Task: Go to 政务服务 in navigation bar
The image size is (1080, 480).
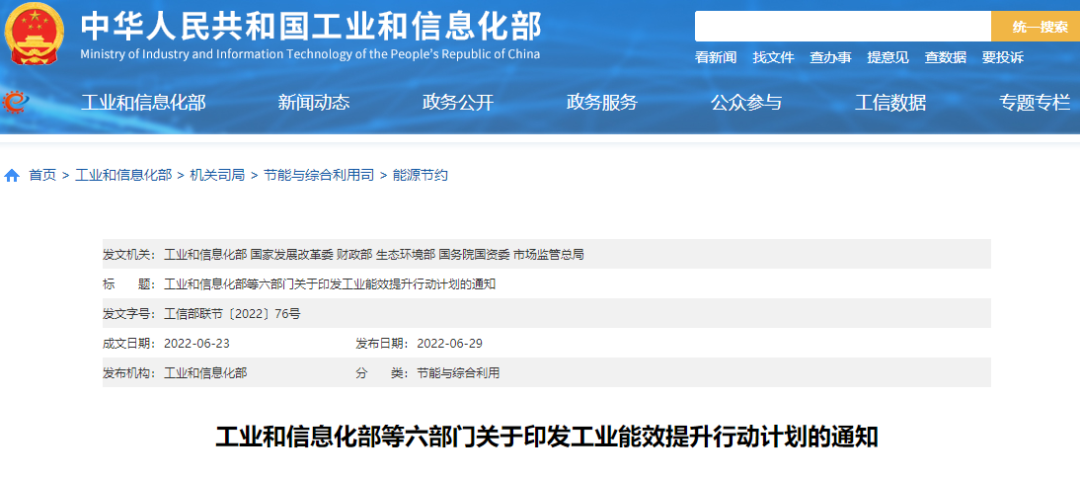Action: tap(602, 102)
